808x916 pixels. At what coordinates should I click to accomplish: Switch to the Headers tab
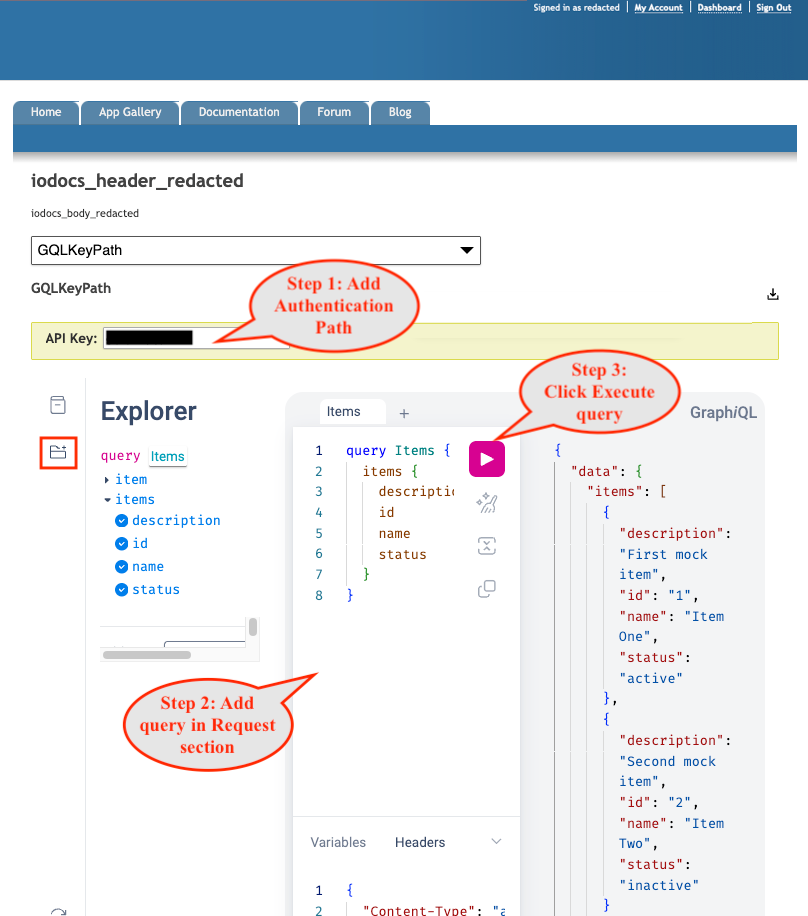coord(419,842)
